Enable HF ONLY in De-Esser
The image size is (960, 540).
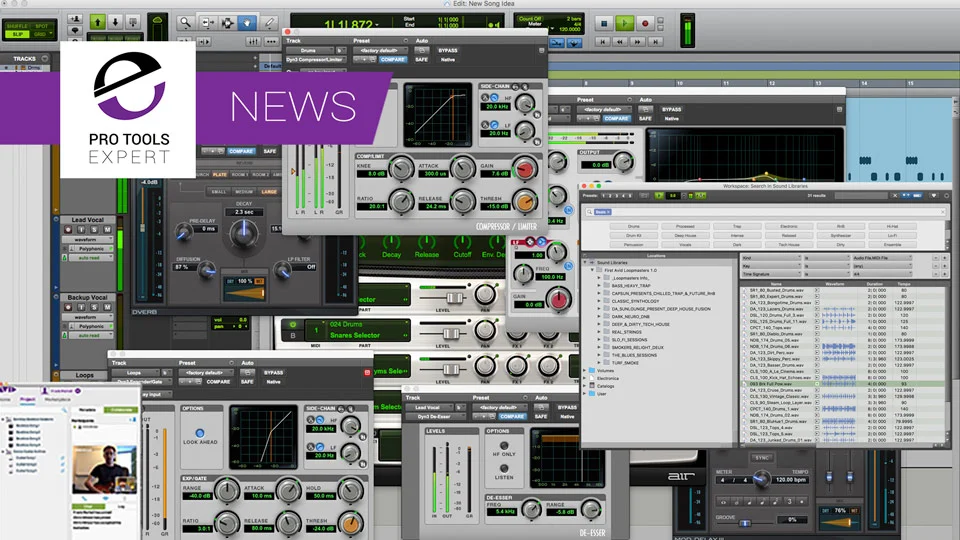pos(504,446)
